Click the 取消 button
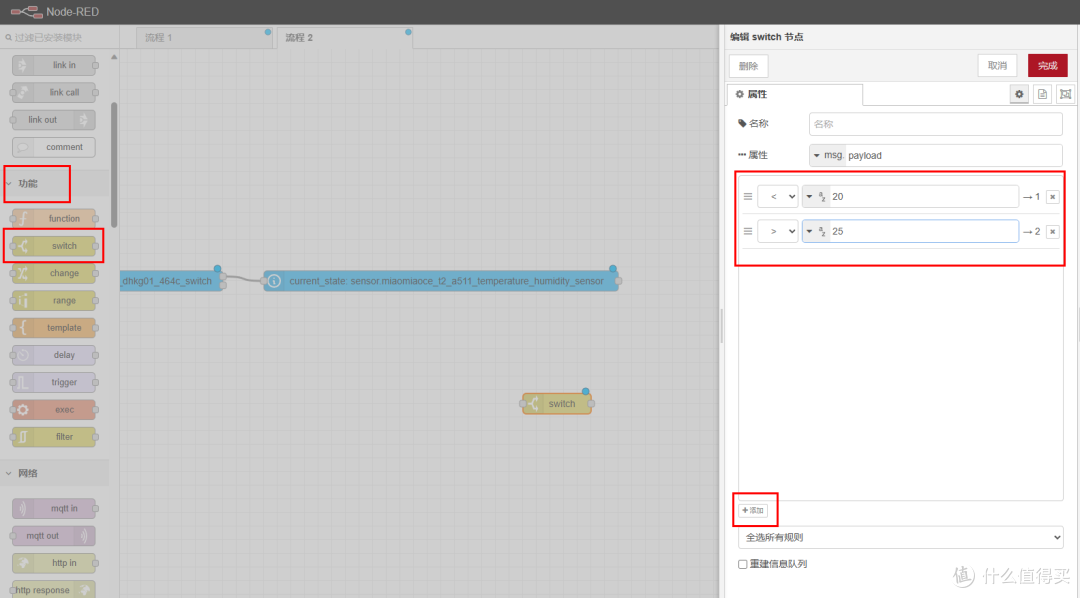1080x598 pixels. 997,65
